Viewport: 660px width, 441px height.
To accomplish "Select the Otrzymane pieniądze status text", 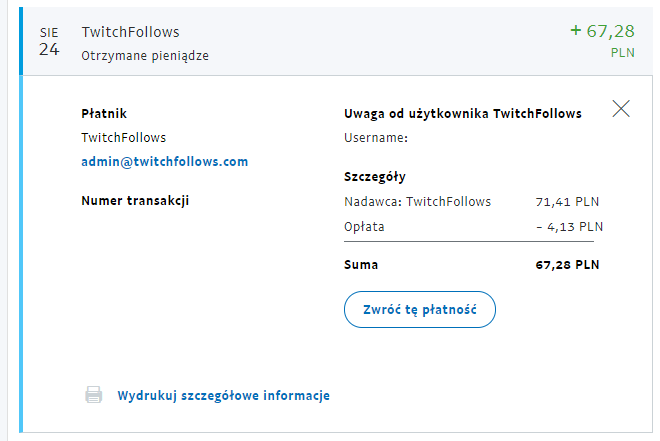I will click(146, 55).
